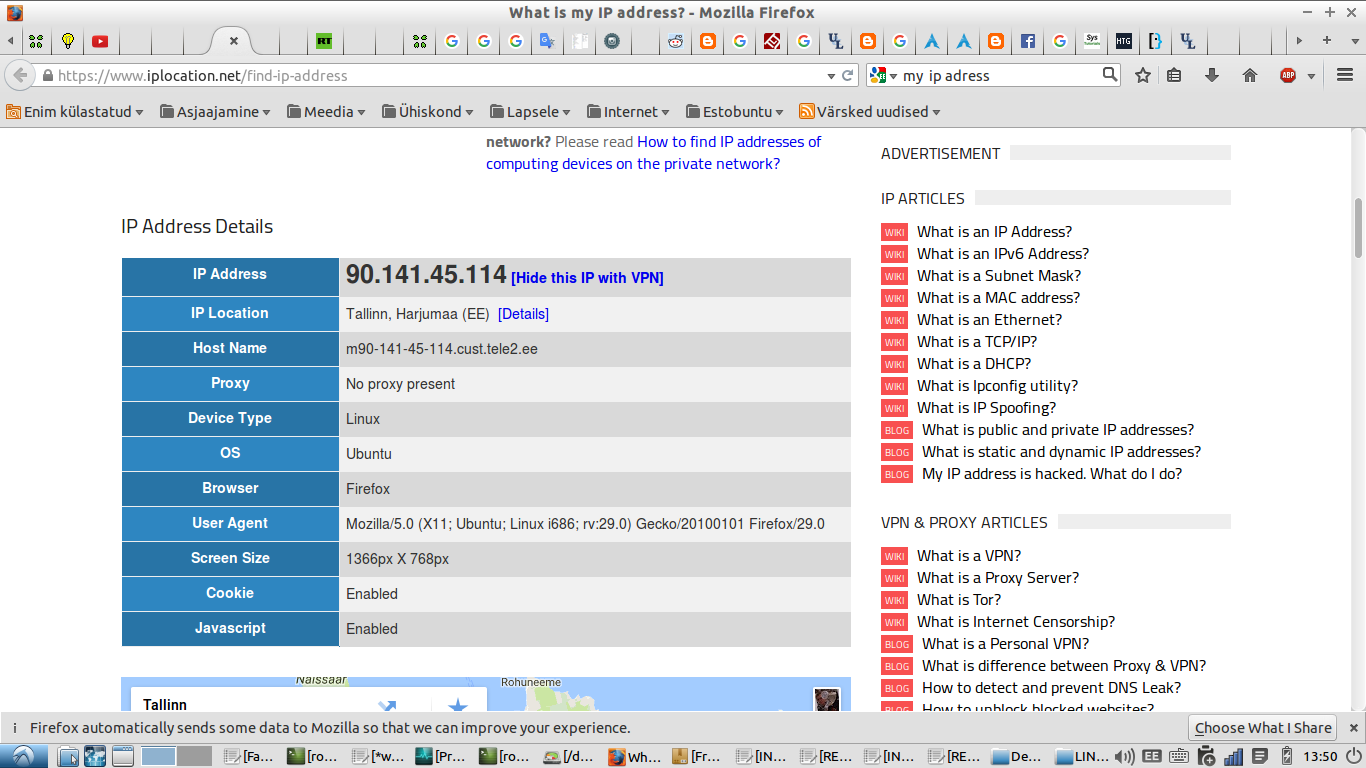Open the Adblock Plus dropdown arrow
The width and height of the screenshot is (1366, 768).
click(1311, 76)
